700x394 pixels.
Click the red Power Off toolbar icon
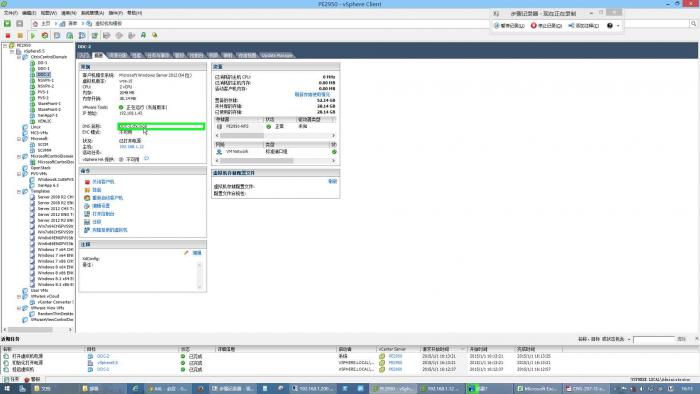[x=8, y=35]
